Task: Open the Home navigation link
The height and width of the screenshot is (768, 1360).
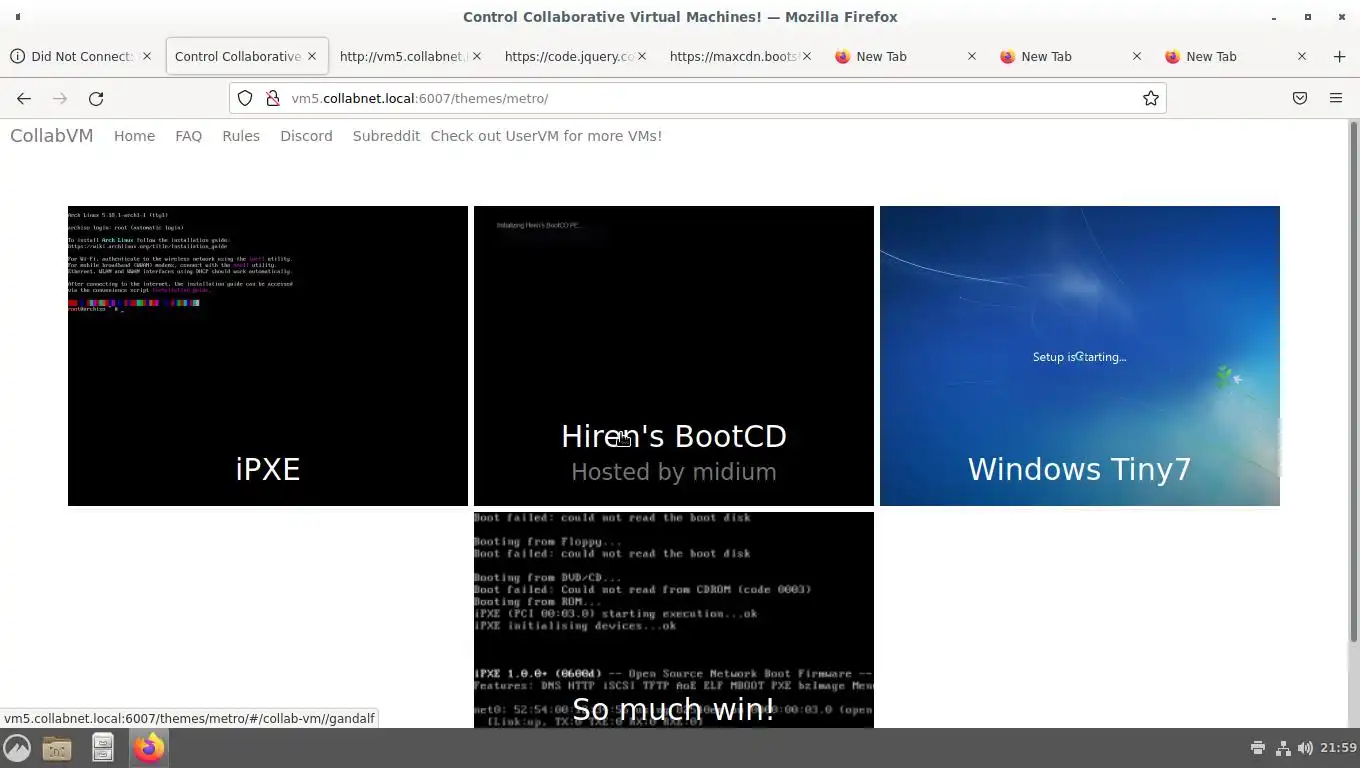Action: click(134, 136)
